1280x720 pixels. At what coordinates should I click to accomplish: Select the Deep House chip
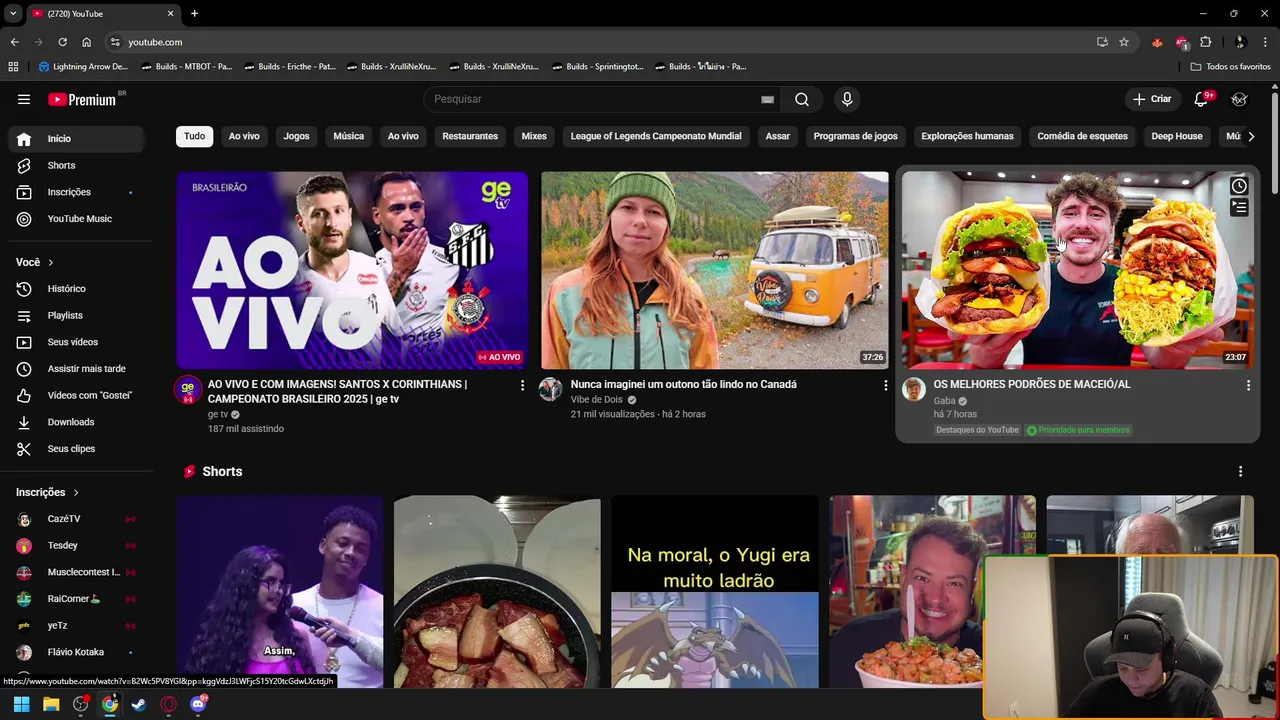tap(1177, 136)
